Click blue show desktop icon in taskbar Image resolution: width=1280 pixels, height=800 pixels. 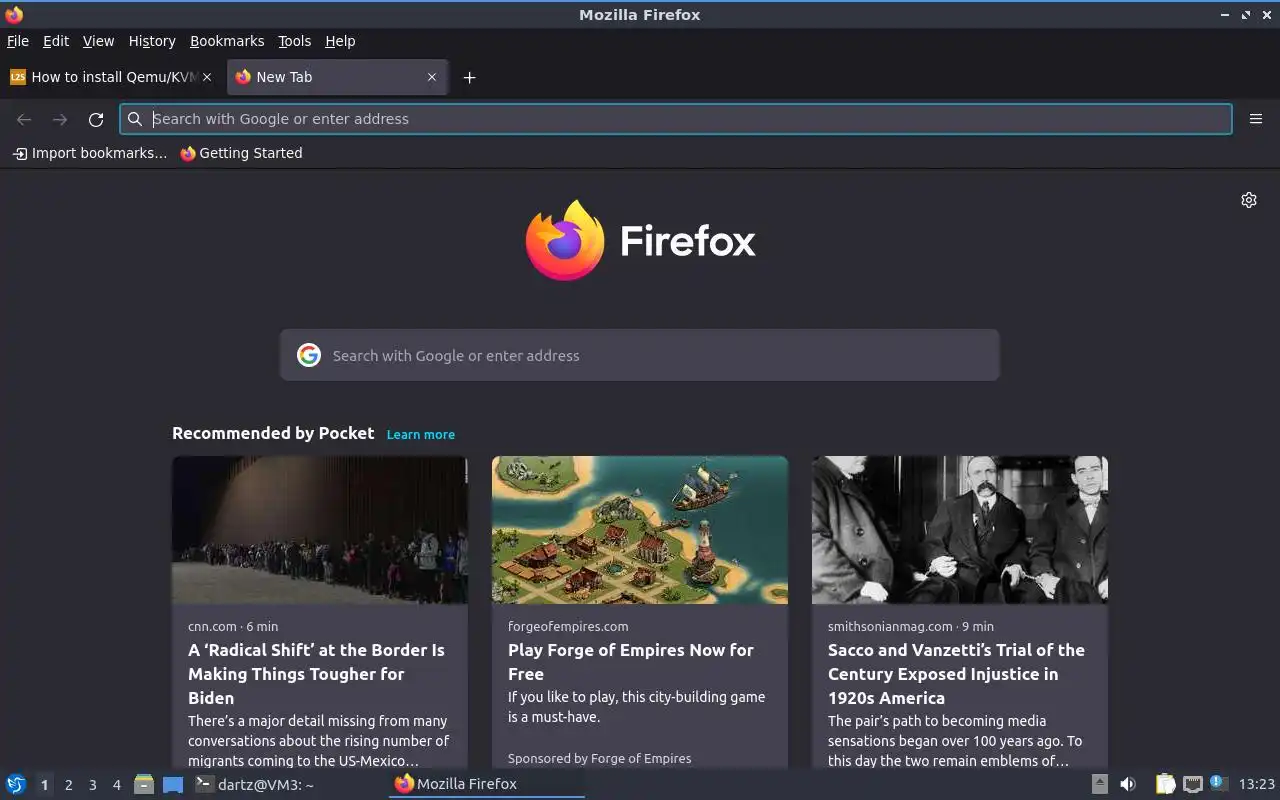[173, 785]
